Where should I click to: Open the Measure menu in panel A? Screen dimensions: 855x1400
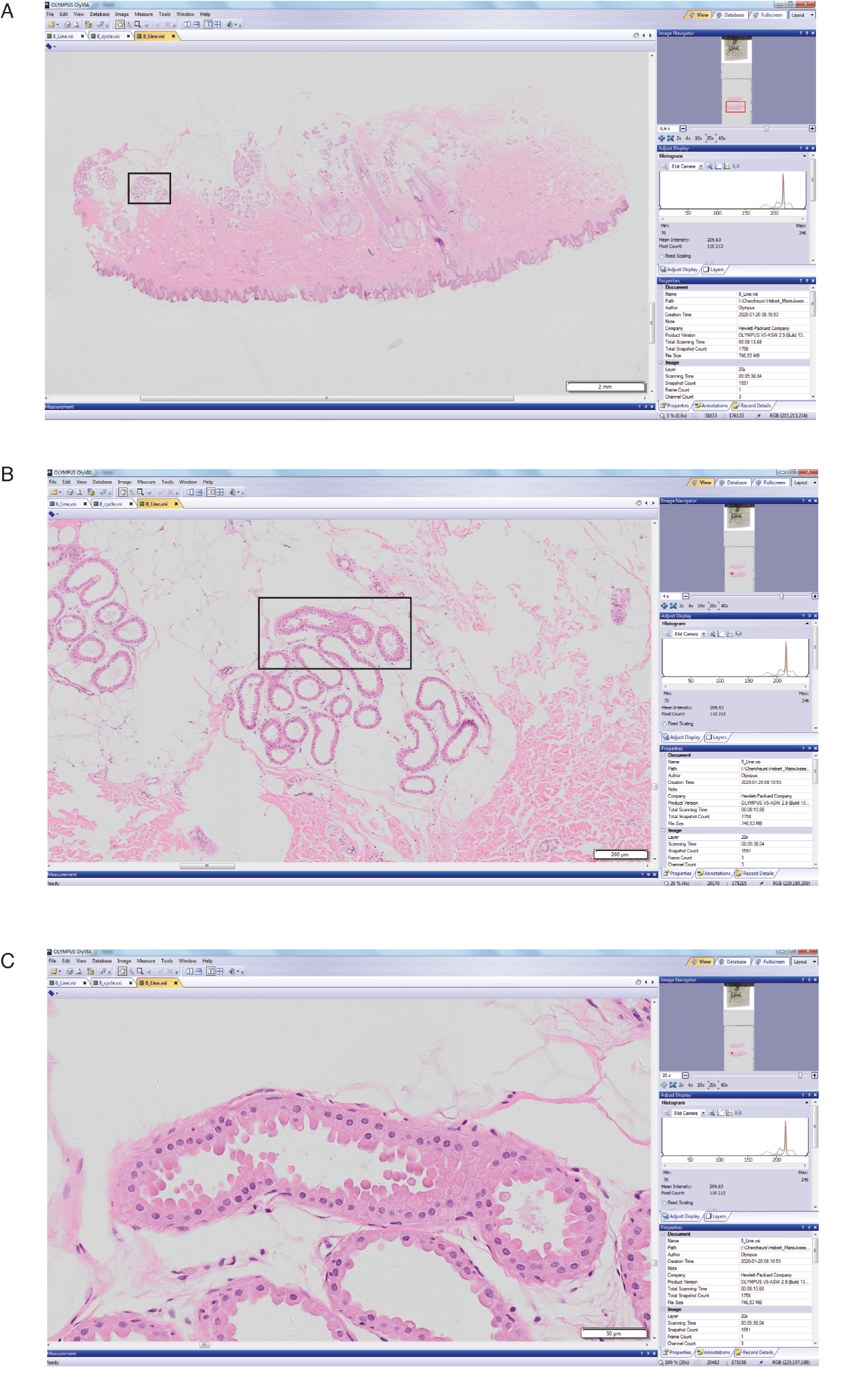[x=143, y=14]
